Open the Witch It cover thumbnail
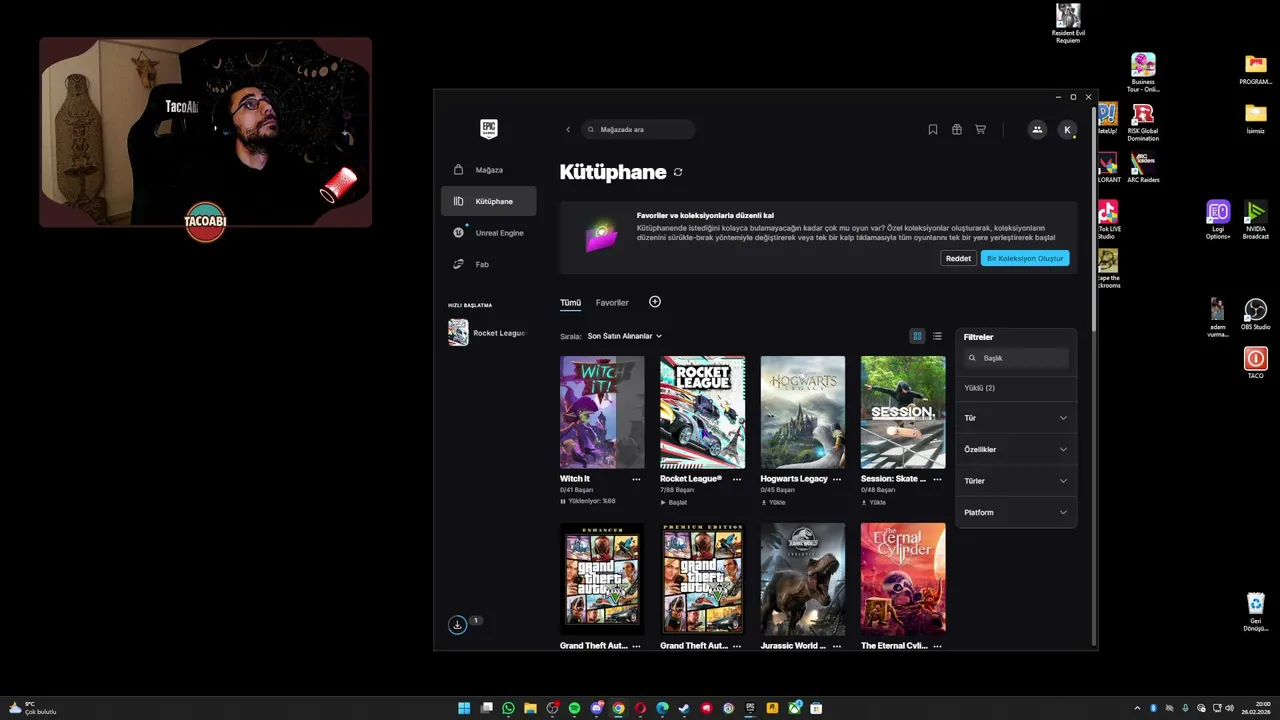The width and height of the screenshot is (1280, 720). (x=602, y=412)
